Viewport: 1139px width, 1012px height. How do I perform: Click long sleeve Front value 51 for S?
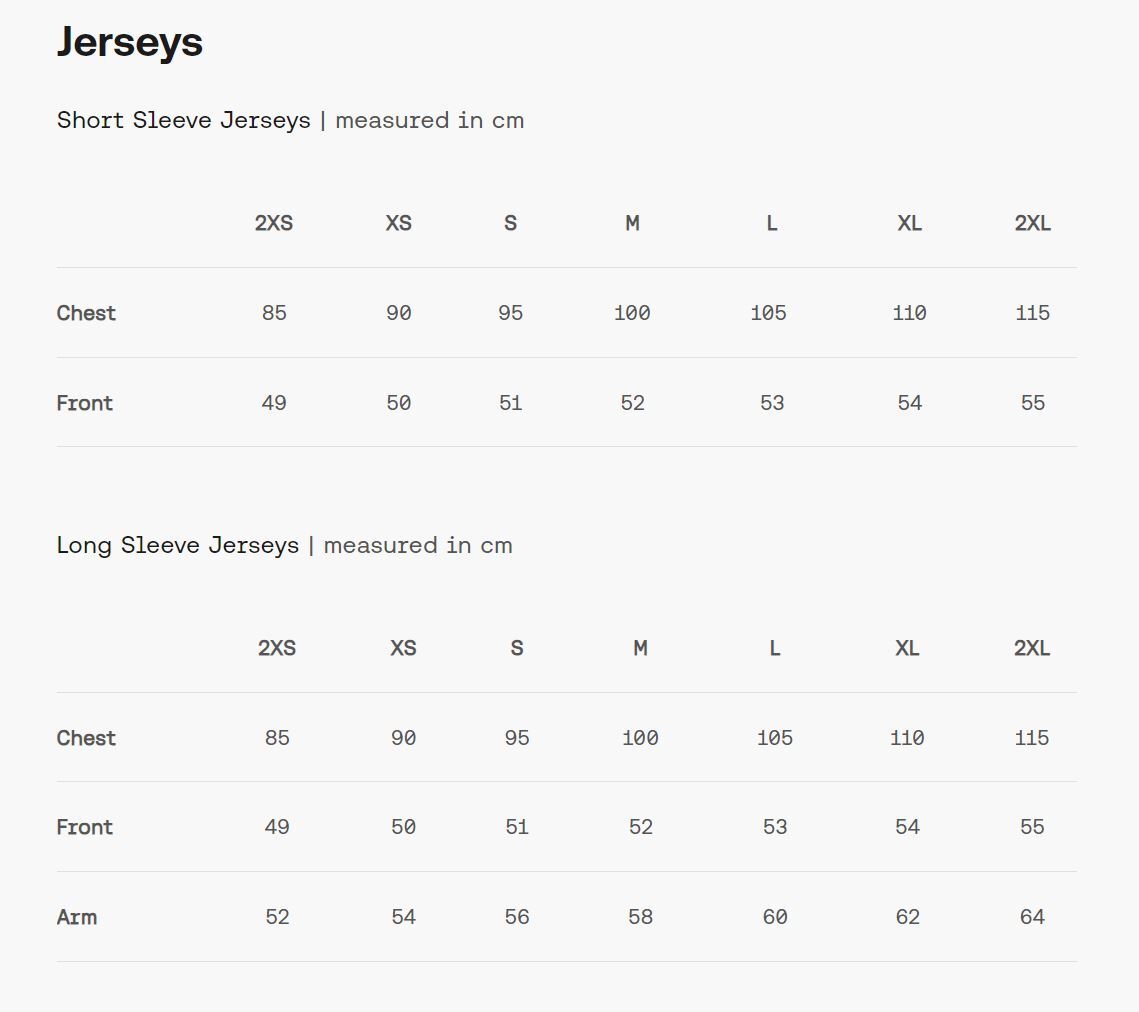point(517,827)
